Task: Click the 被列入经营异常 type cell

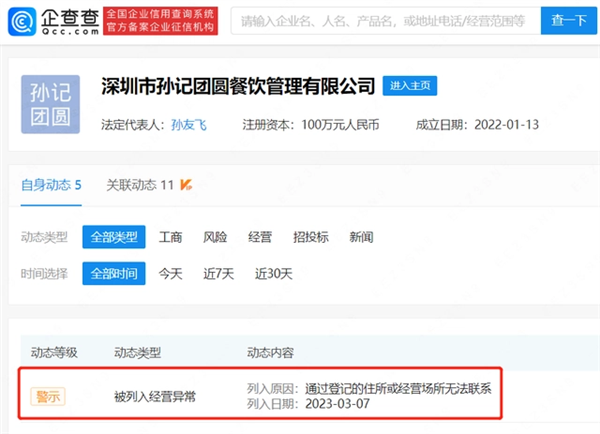Action: point(155,396)
